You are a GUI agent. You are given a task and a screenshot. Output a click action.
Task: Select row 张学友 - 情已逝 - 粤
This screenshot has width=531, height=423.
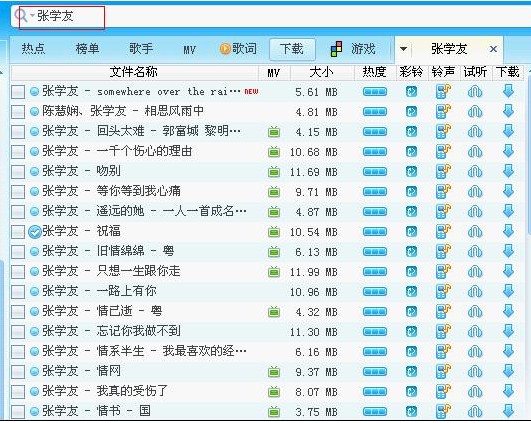tap(267, 312)
